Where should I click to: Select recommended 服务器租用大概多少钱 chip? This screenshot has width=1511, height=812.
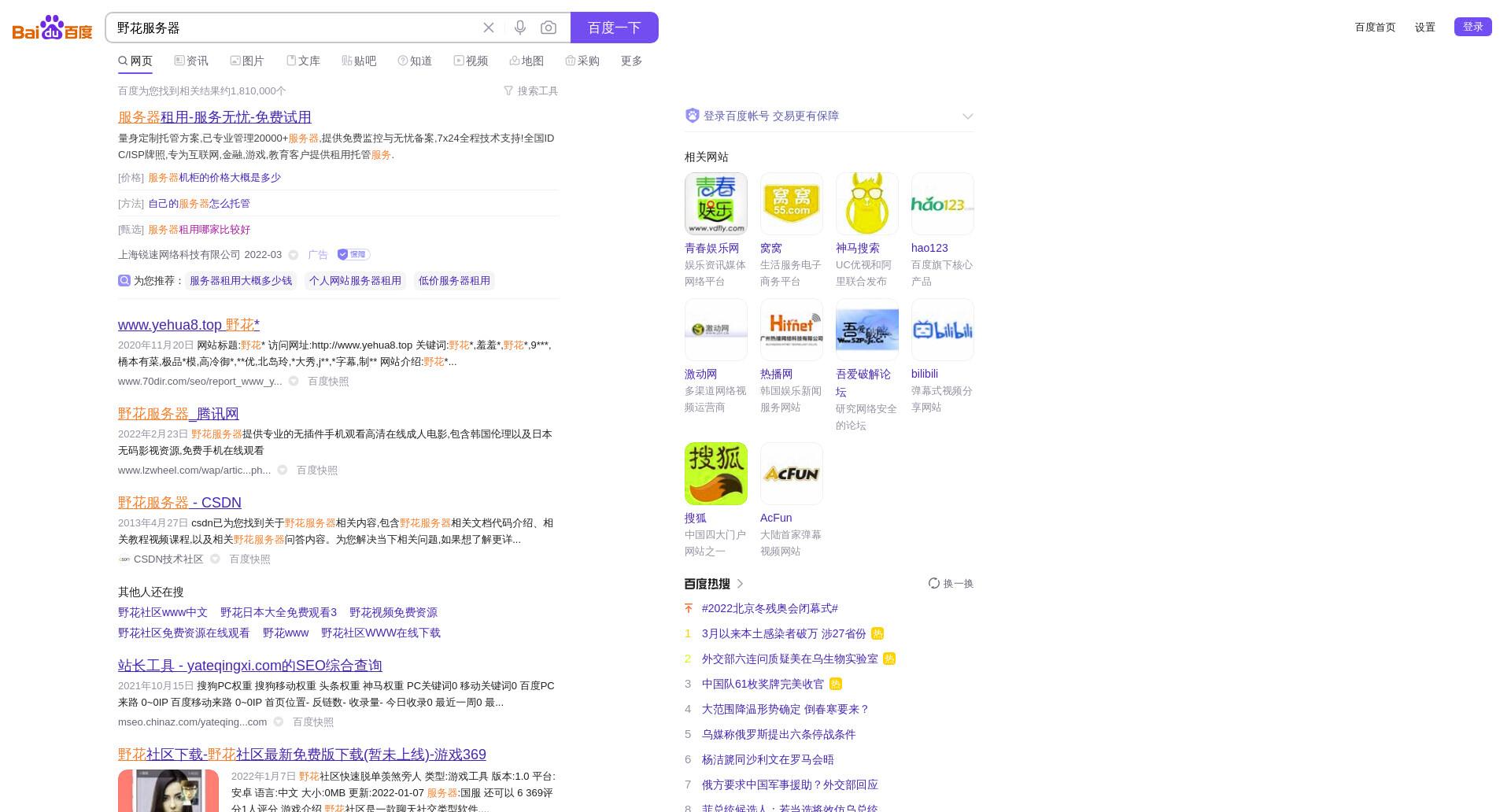241,281
